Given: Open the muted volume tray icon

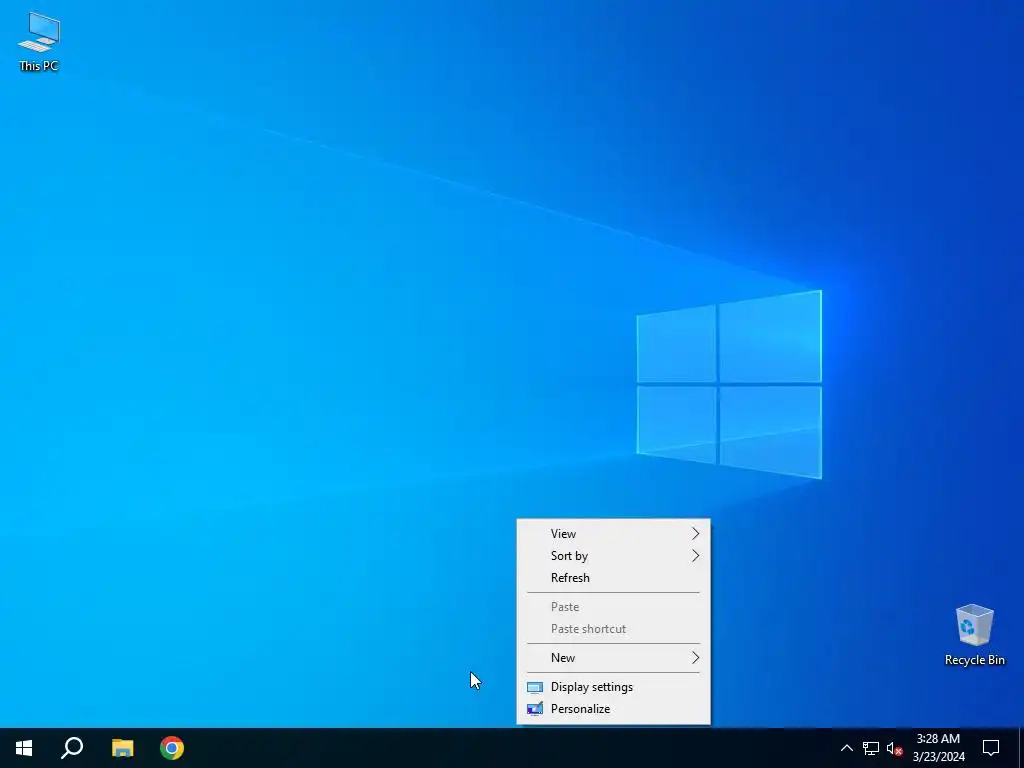Looking at the screenshot, I should pos(894,748).
